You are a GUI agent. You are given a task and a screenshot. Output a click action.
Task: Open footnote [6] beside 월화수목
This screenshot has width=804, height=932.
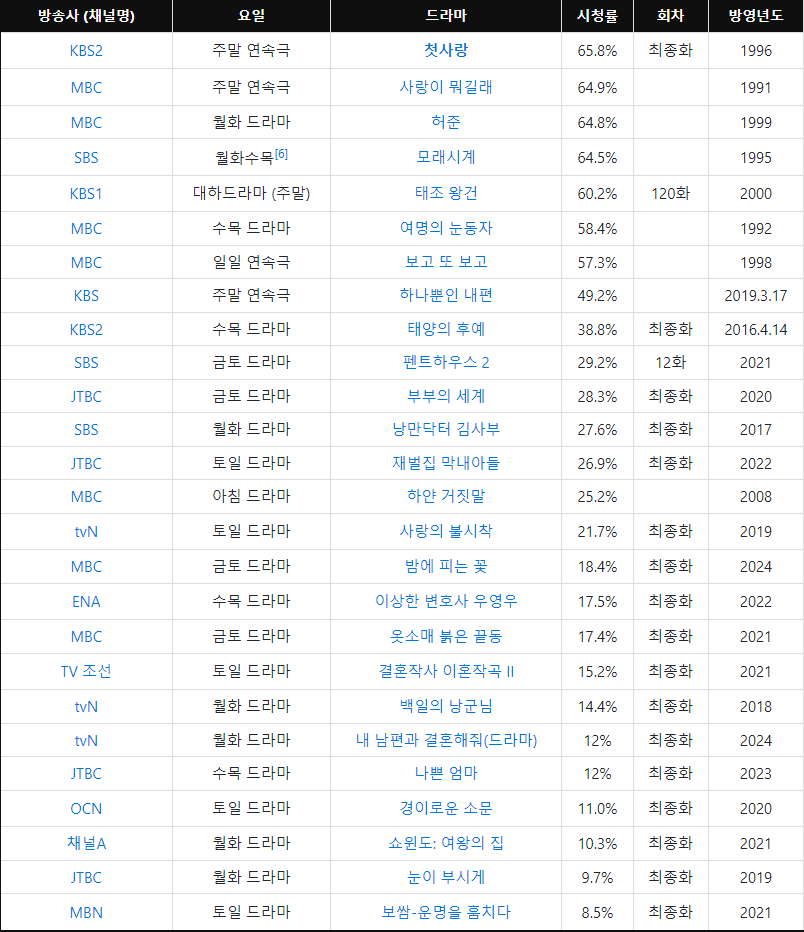tap(281, 154)
